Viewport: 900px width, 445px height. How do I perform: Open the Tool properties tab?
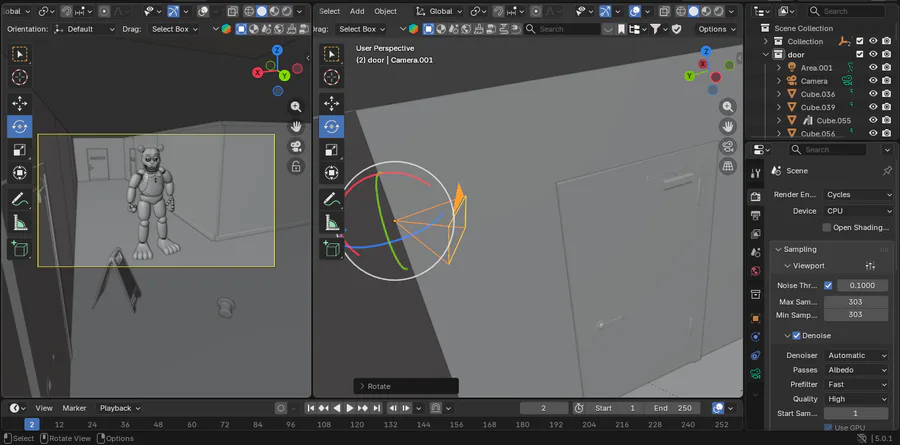755,173
